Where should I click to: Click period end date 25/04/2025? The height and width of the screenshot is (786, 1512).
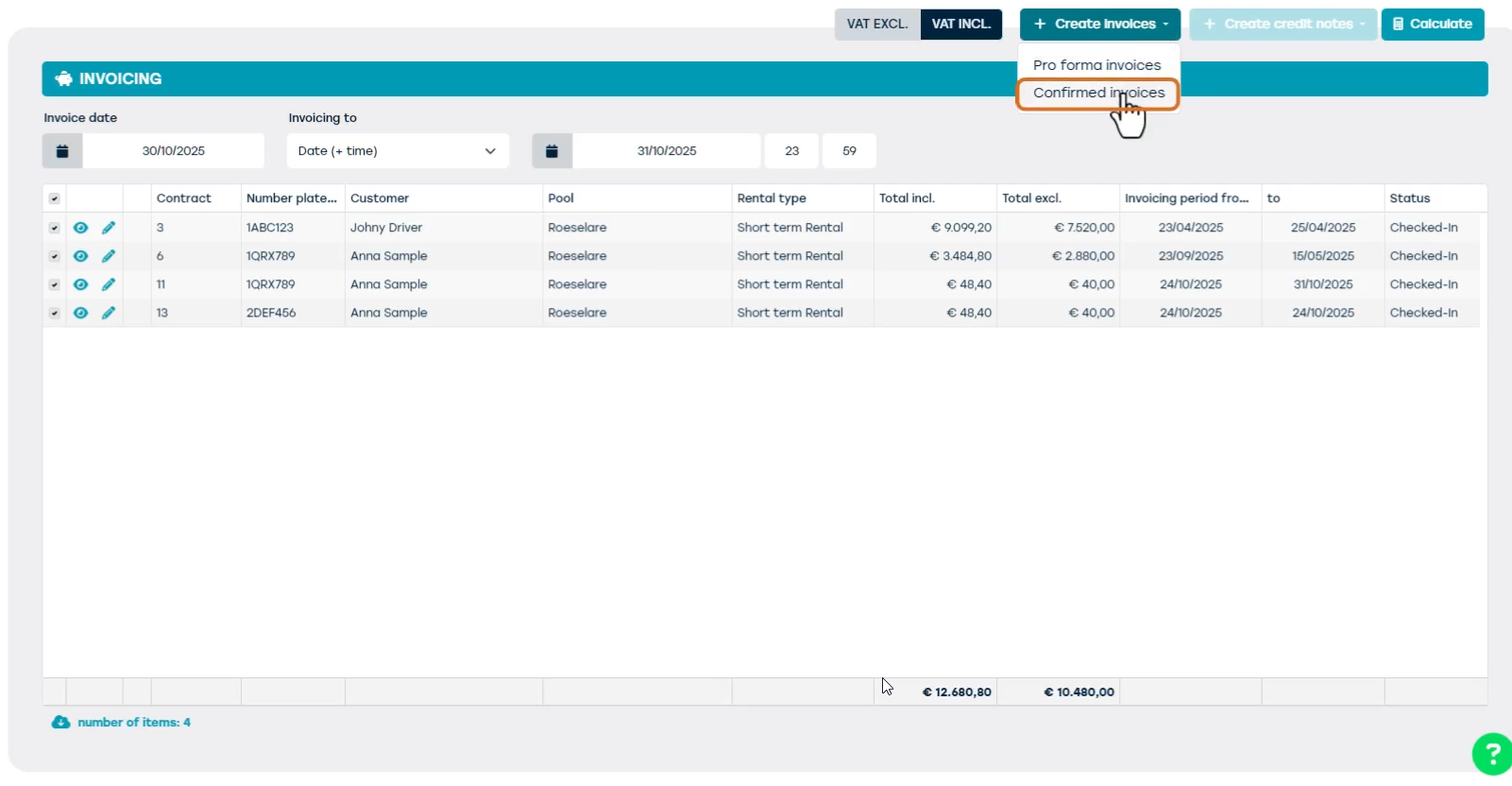pyautogui.click(x=1323, y=228)
